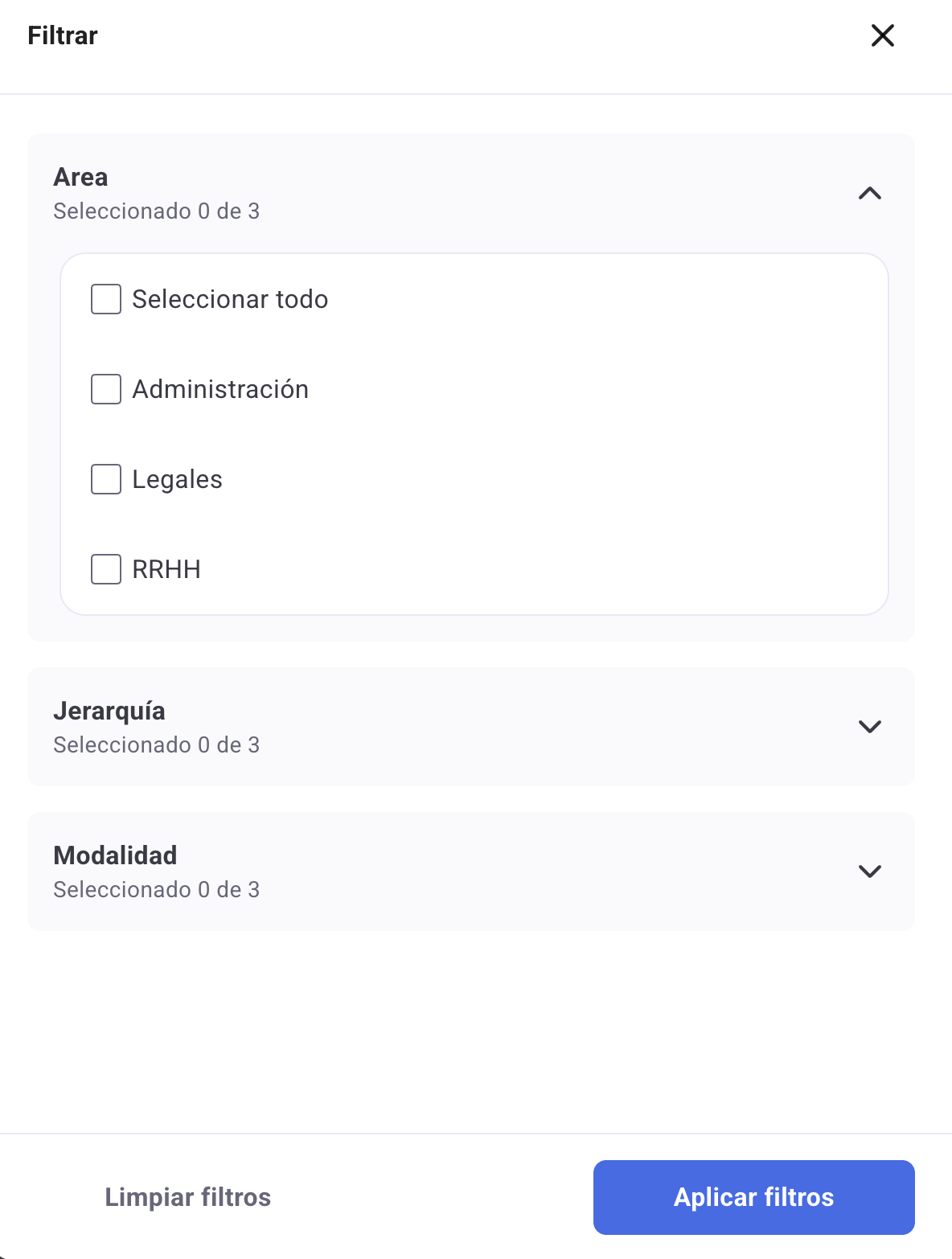The image size is (952, 1259).
Task: Open the Jerarquía filter heading
Action: pyautogui.click(x=109, y=711)
